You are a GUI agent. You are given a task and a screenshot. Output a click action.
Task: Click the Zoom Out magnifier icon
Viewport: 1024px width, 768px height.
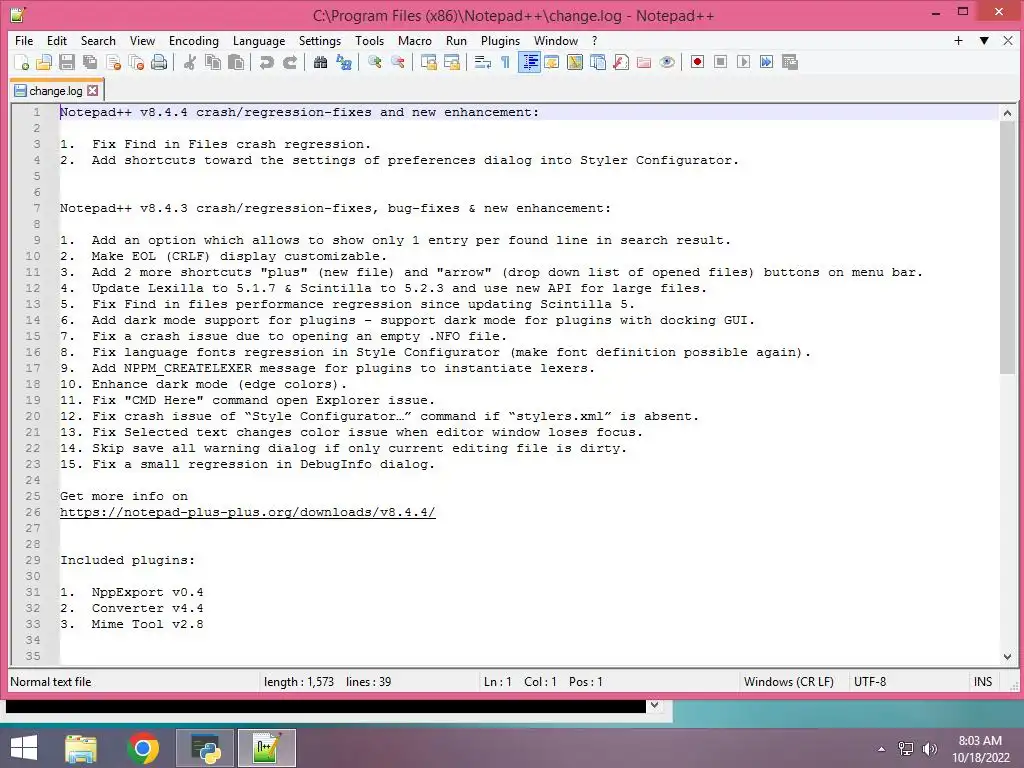398,62
